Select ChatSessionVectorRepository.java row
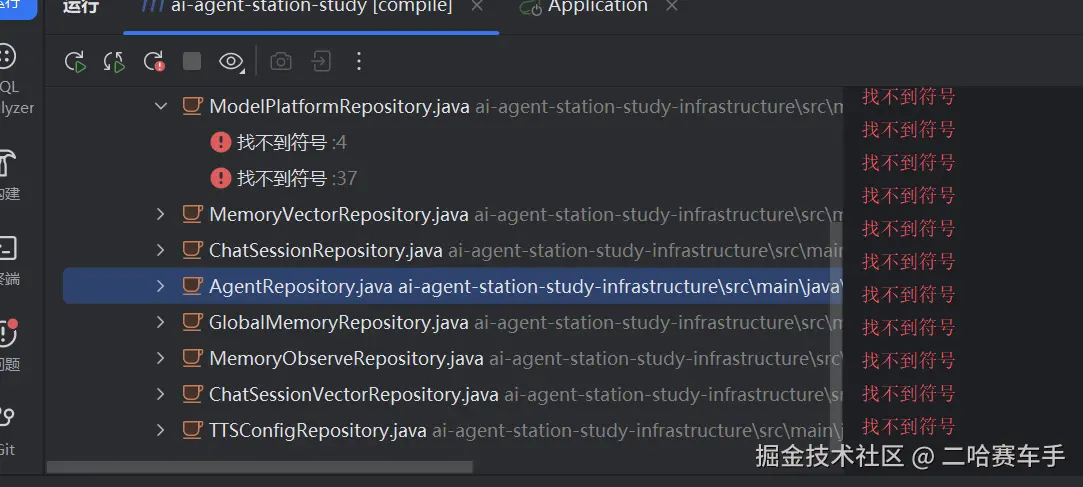Screen dimensions: 1083x487 point(452,394)
